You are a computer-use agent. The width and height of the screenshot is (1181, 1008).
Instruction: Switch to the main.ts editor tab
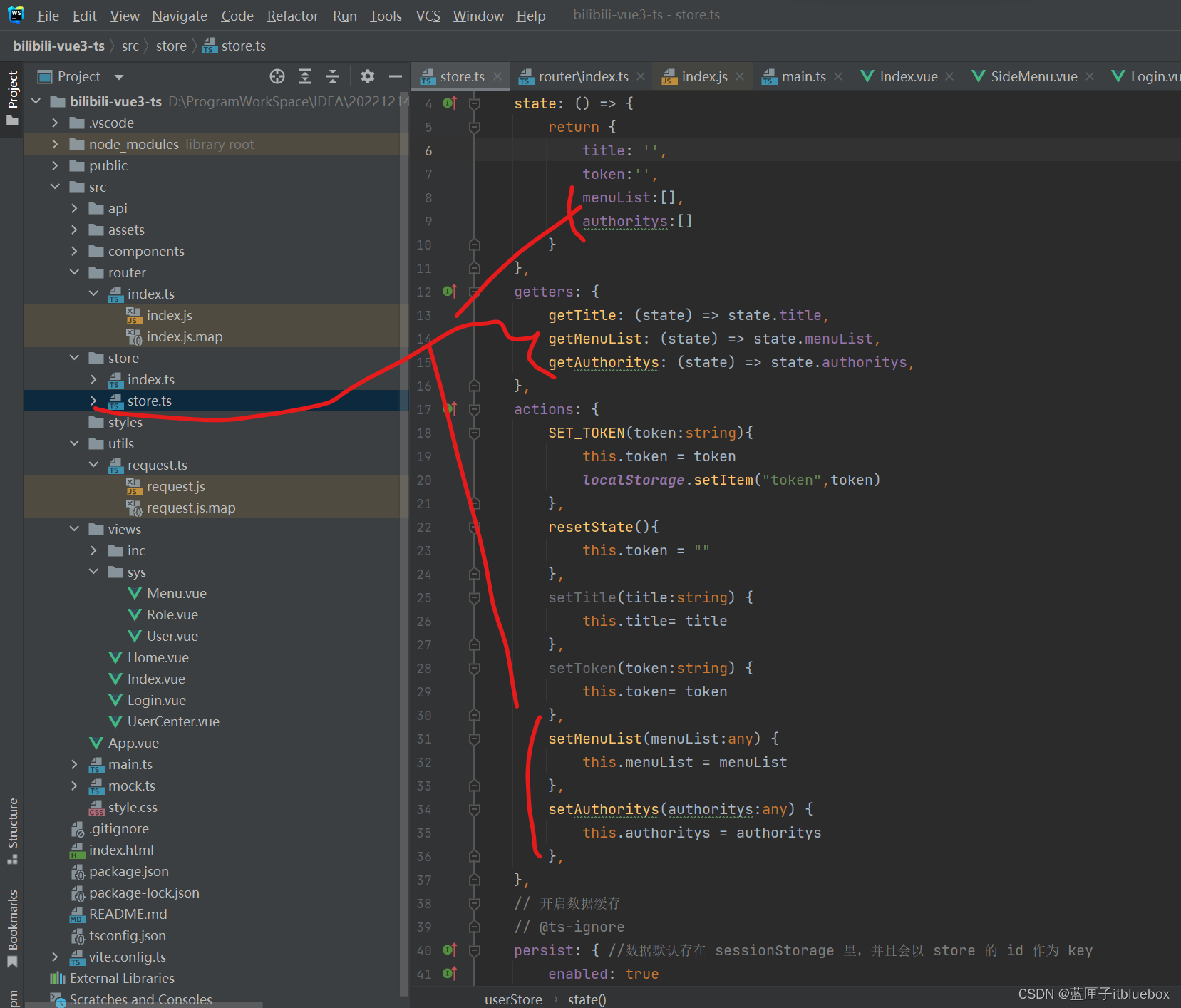point(803,76)
